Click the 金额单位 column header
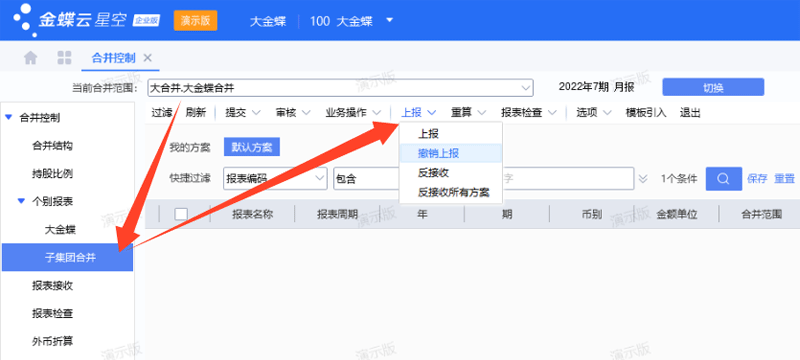The height and width of the screenshot is (360, 800). [x=677, y=214]
